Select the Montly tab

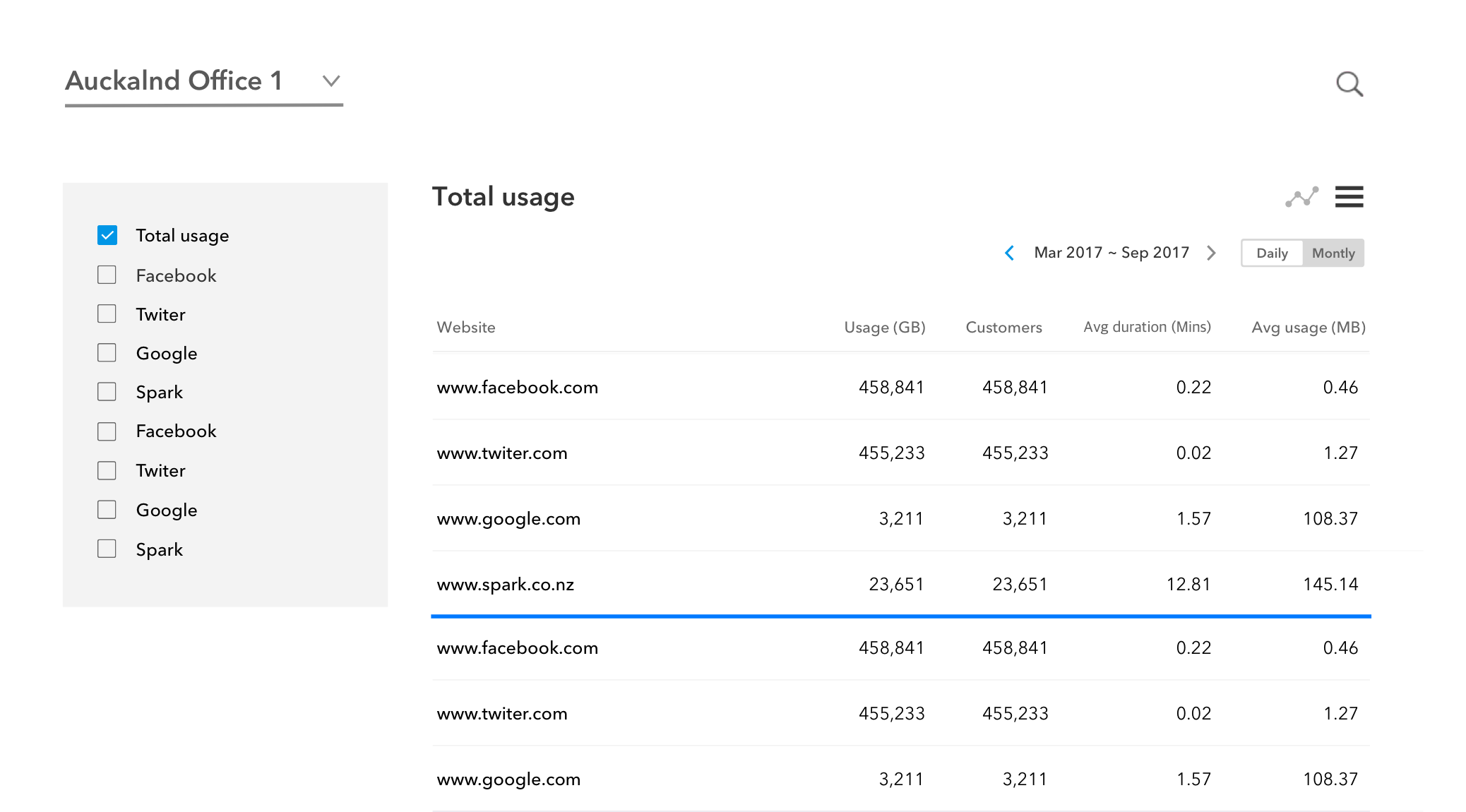[x=1333, y=253]
